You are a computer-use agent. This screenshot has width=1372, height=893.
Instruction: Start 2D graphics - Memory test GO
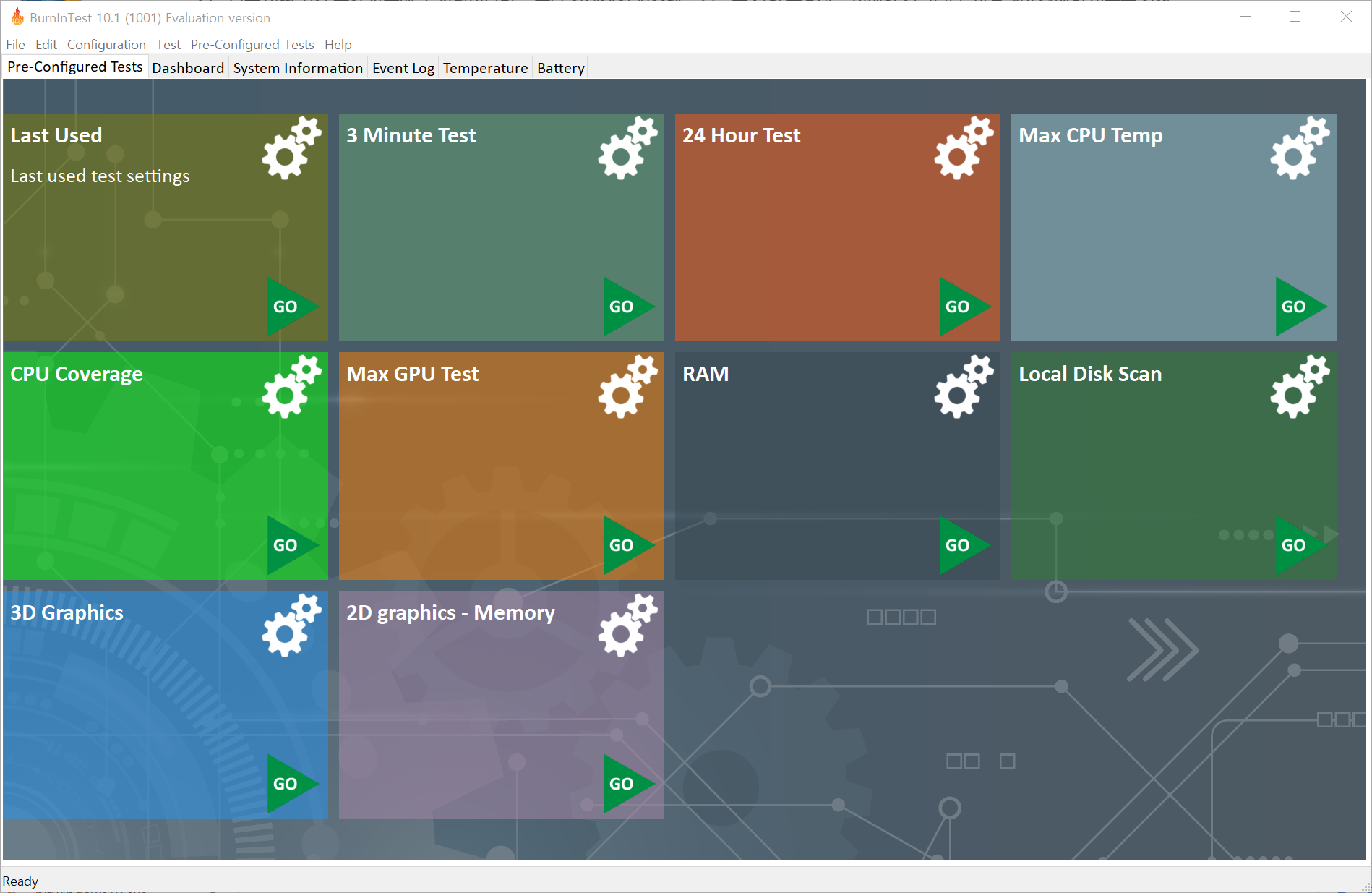[629, 784]
